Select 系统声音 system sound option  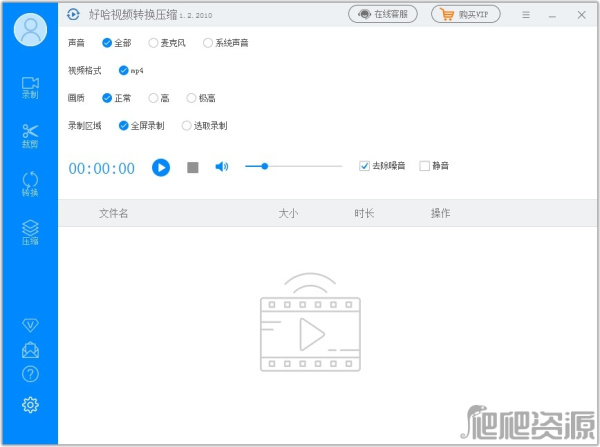click(226, 43)
